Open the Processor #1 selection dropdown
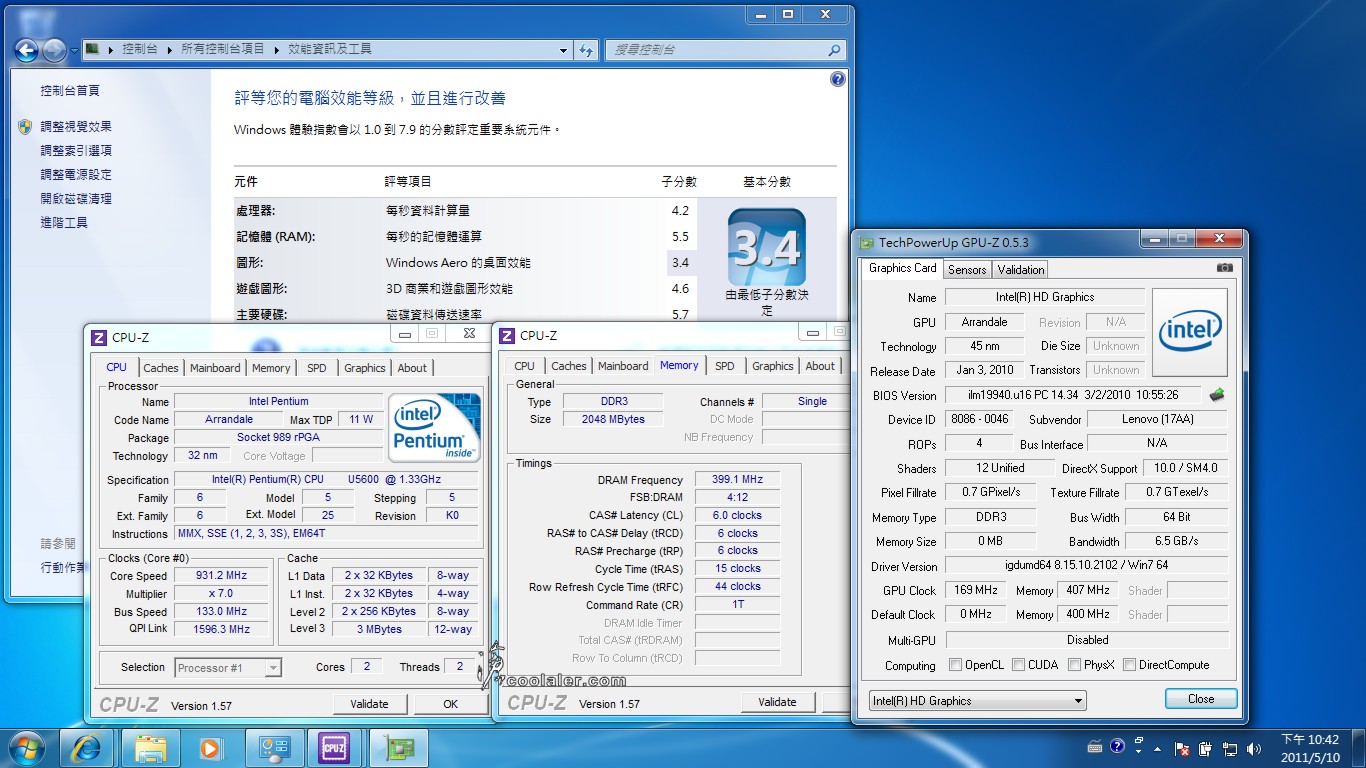 (x=228, y=668)
